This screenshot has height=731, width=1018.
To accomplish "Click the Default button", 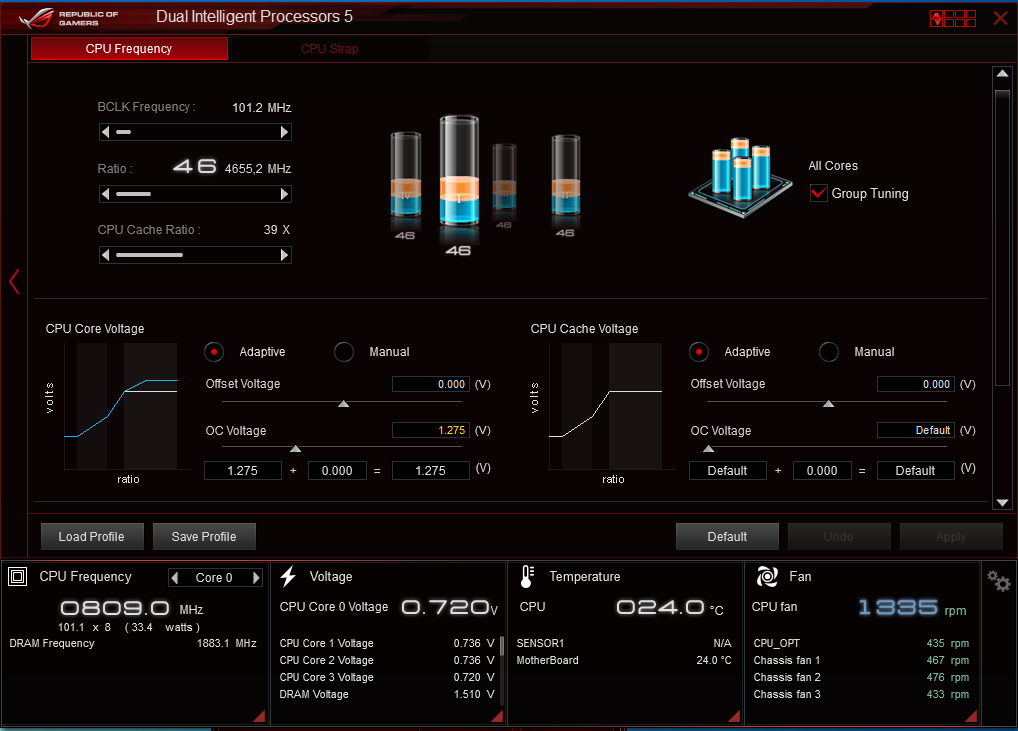I will (727, 537).
